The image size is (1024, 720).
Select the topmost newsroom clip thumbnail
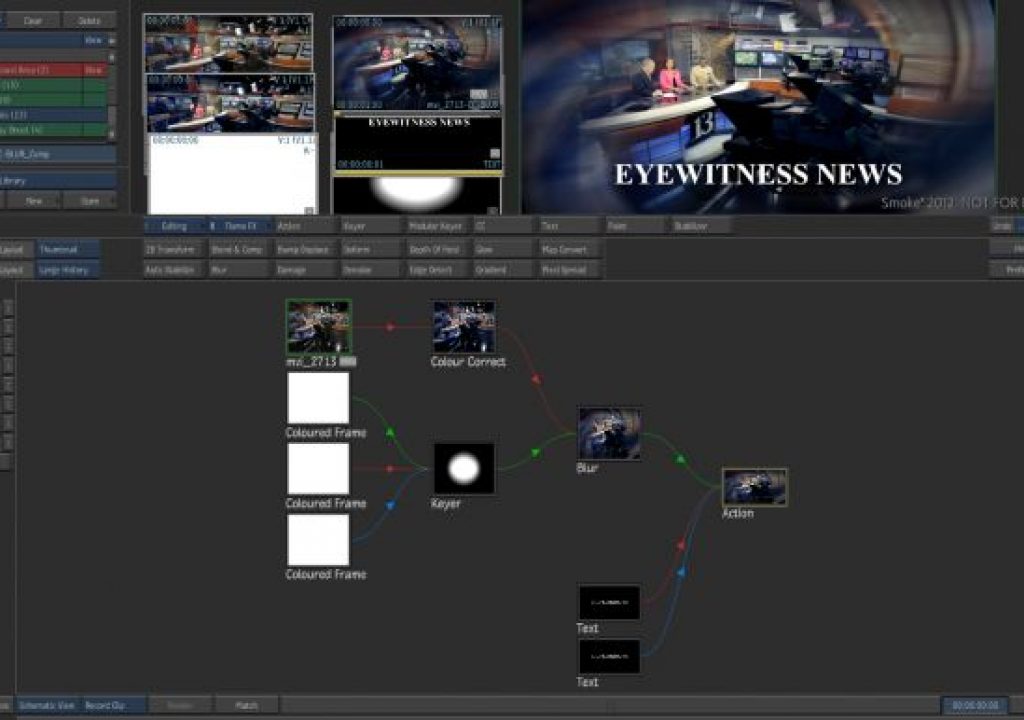pyautogui.click(x=228, y=43)
